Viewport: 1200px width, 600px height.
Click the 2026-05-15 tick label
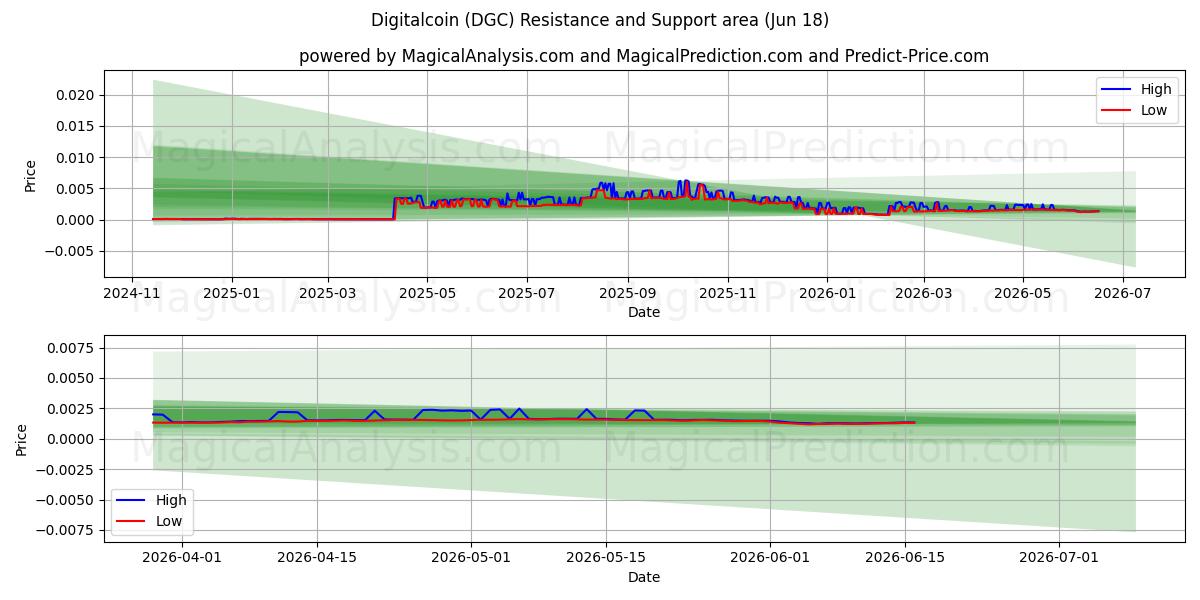click(606, 558)
